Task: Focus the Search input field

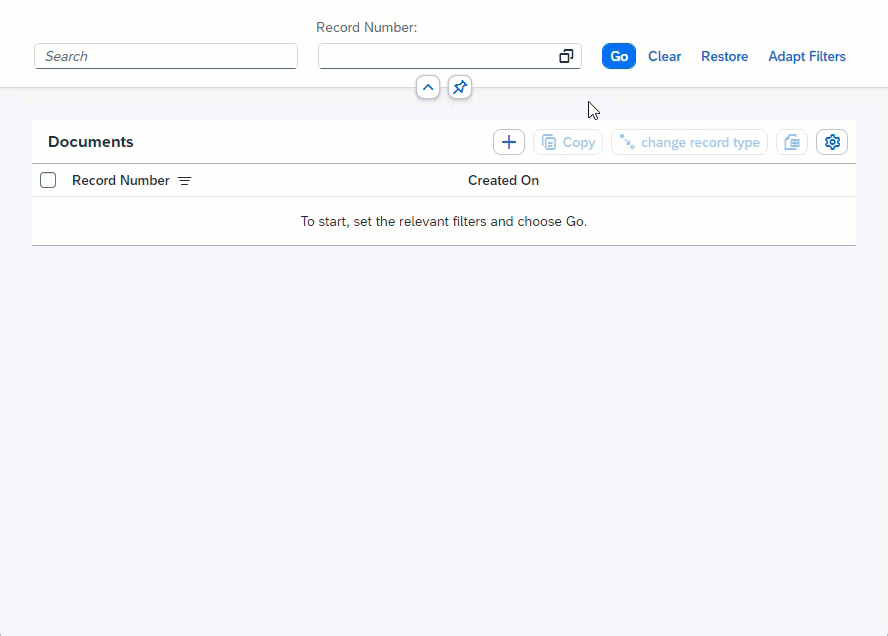Action: (165, 57)
